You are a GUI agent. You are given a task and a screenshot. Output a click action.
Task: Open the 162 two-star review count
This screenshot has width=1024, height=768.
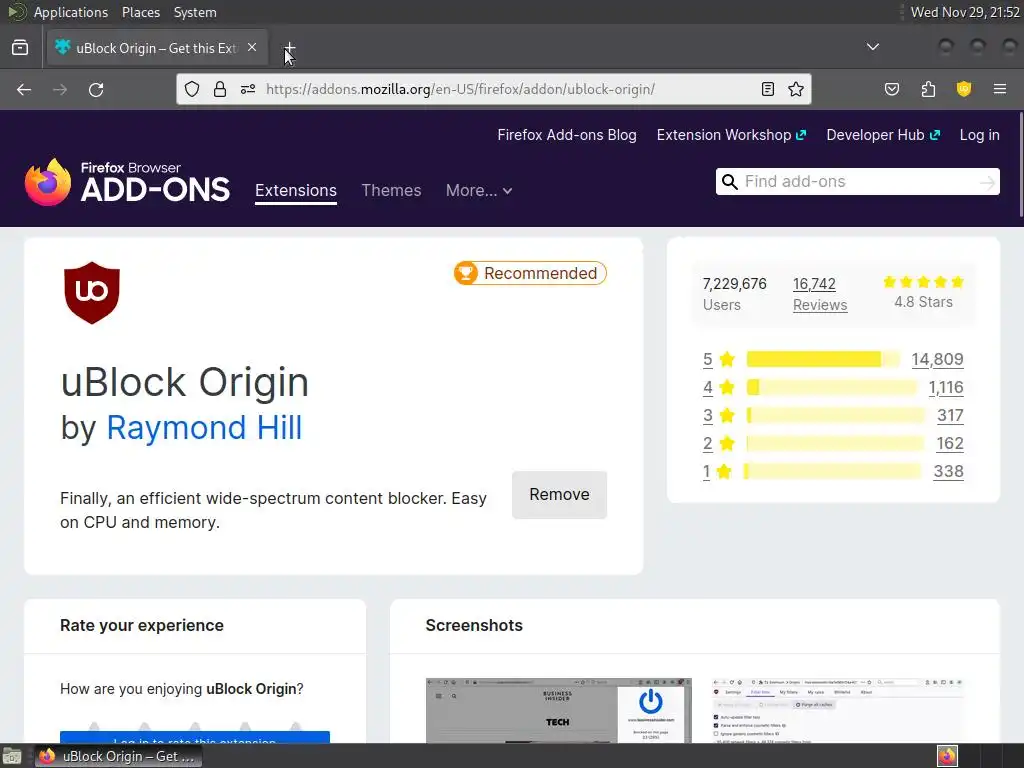tap(950, 443)
